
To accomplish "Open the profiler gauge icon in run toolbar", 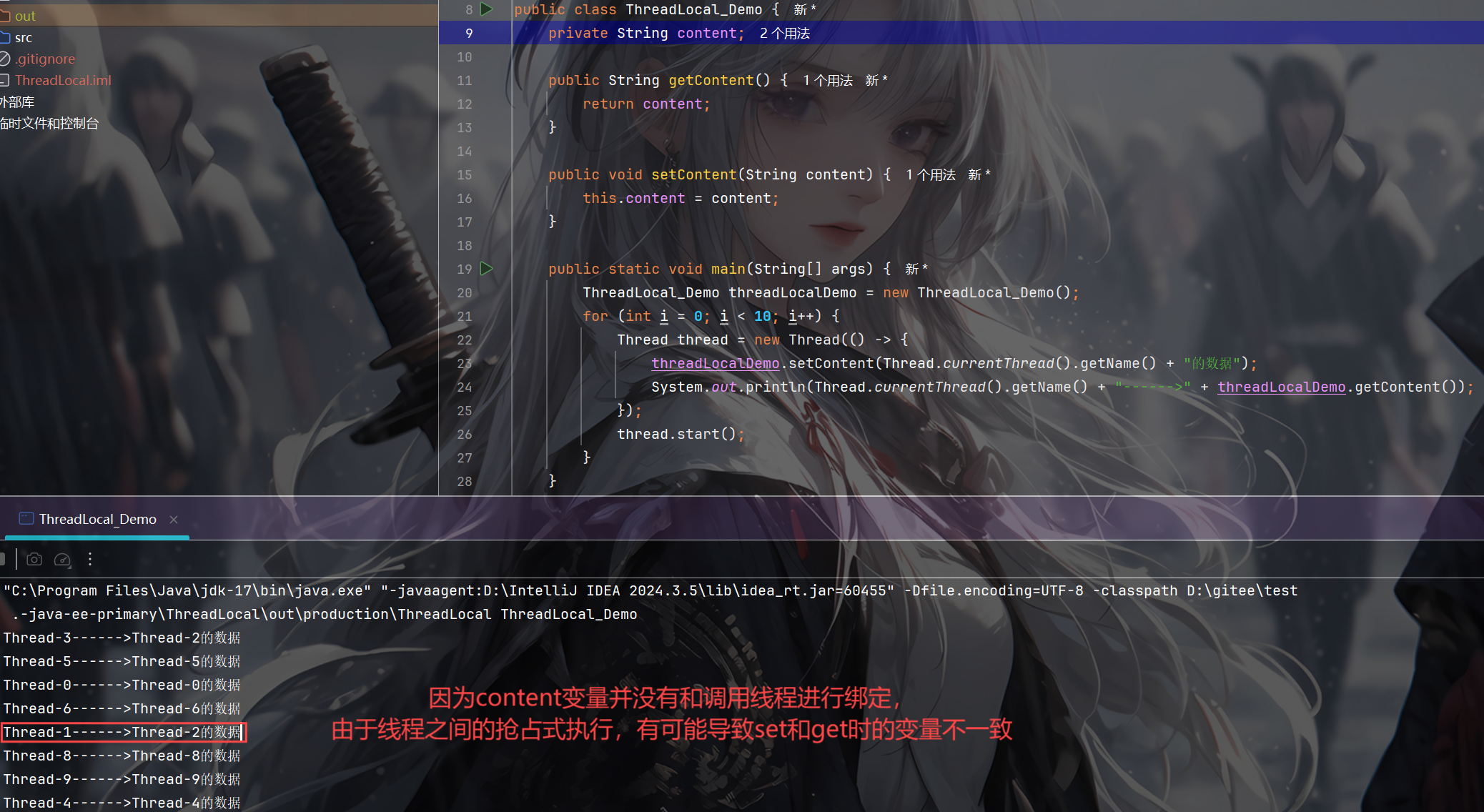I will pos(62,560).
